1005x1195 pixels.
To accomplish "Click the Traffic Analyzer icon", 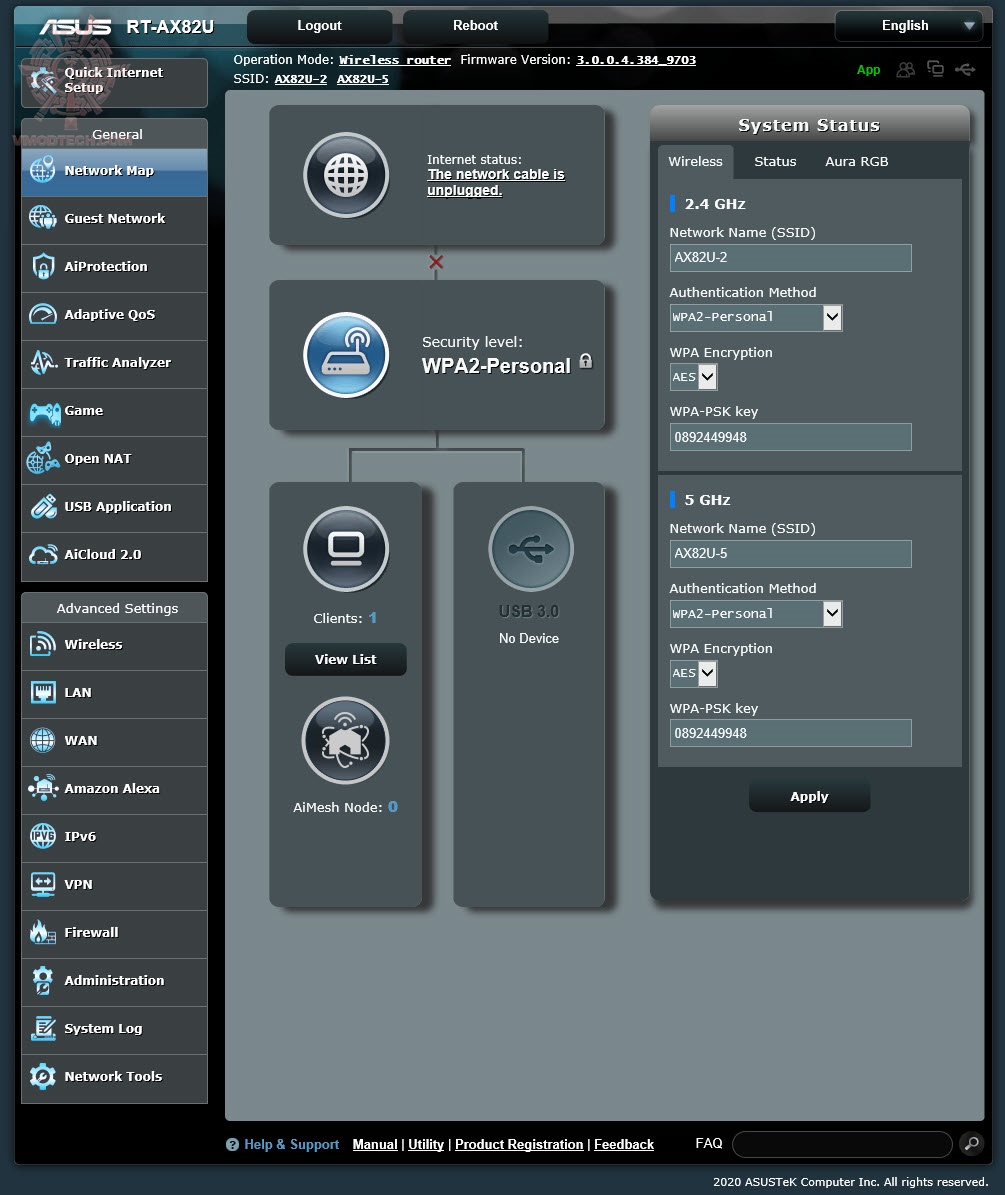I will [43, 362].
